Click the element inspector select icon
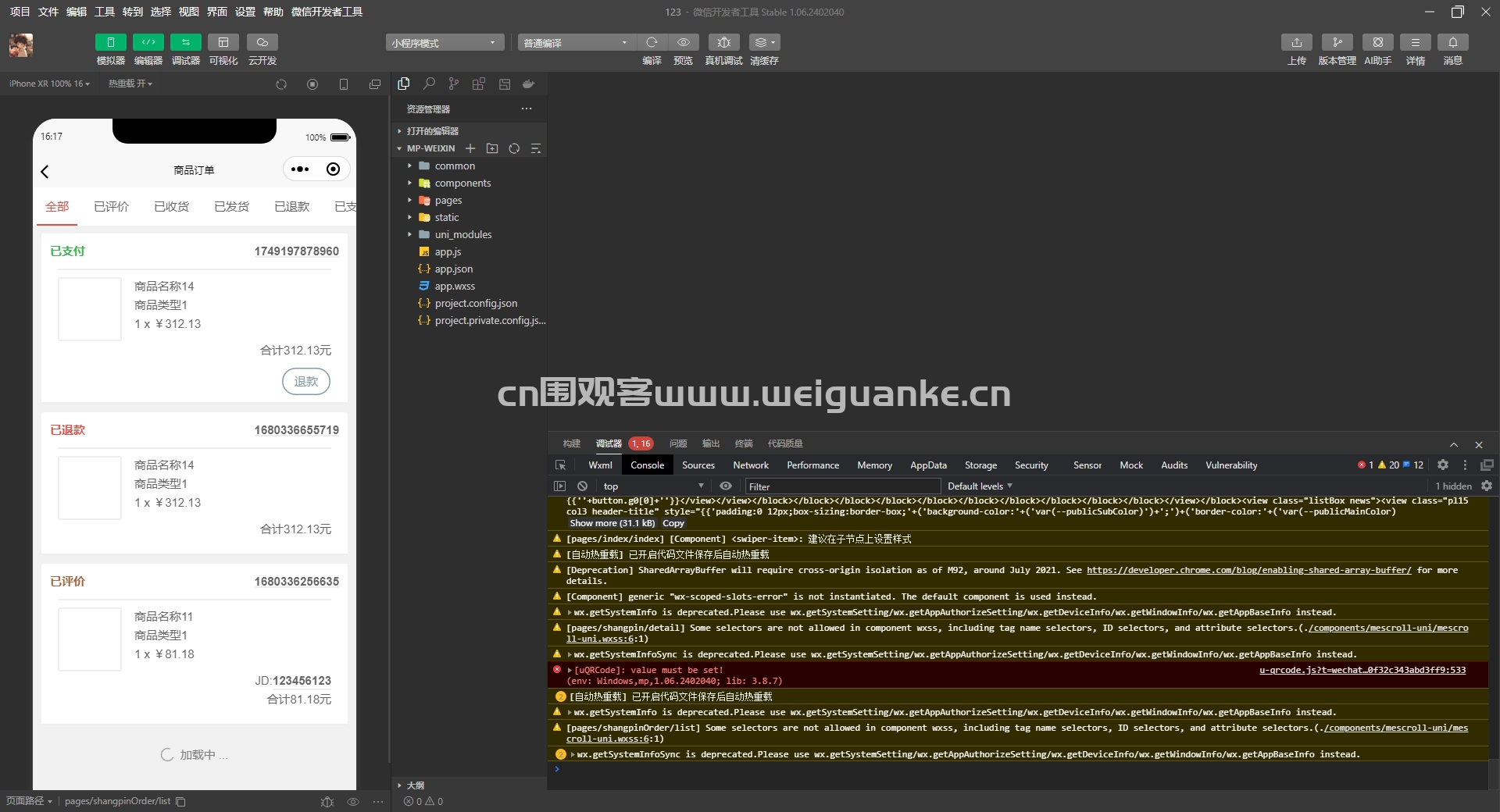The image size is (1500, 812). [x=560, y=465]
